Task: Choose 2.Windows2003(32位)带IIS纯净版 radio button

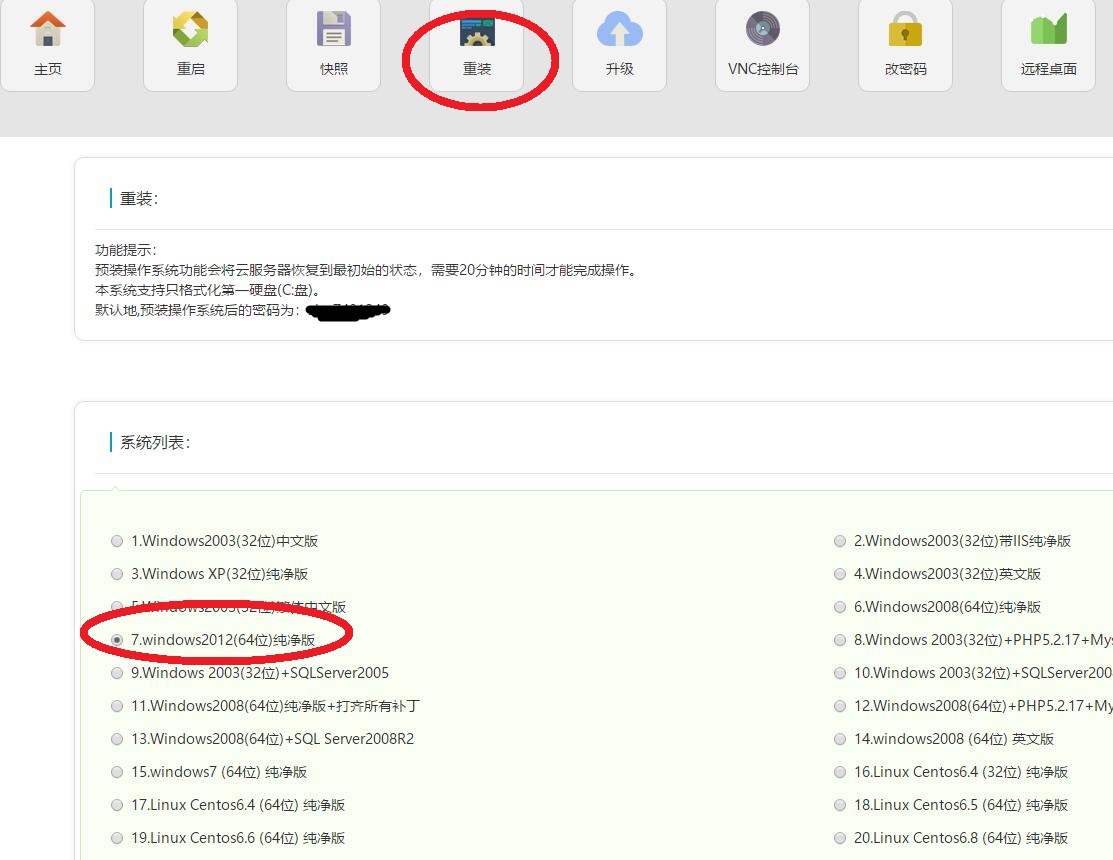Action: (x=840, y=541)
